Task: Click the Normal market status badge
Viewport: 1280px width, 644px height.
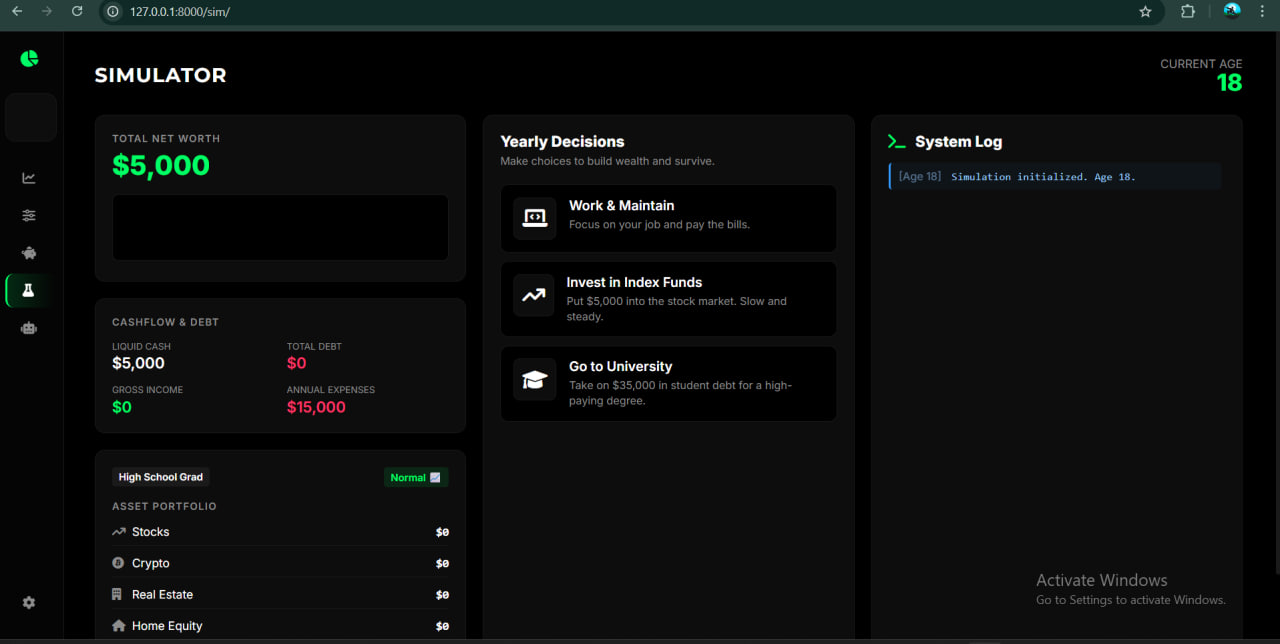Action: pyautogui.click(x=416, y=478)
